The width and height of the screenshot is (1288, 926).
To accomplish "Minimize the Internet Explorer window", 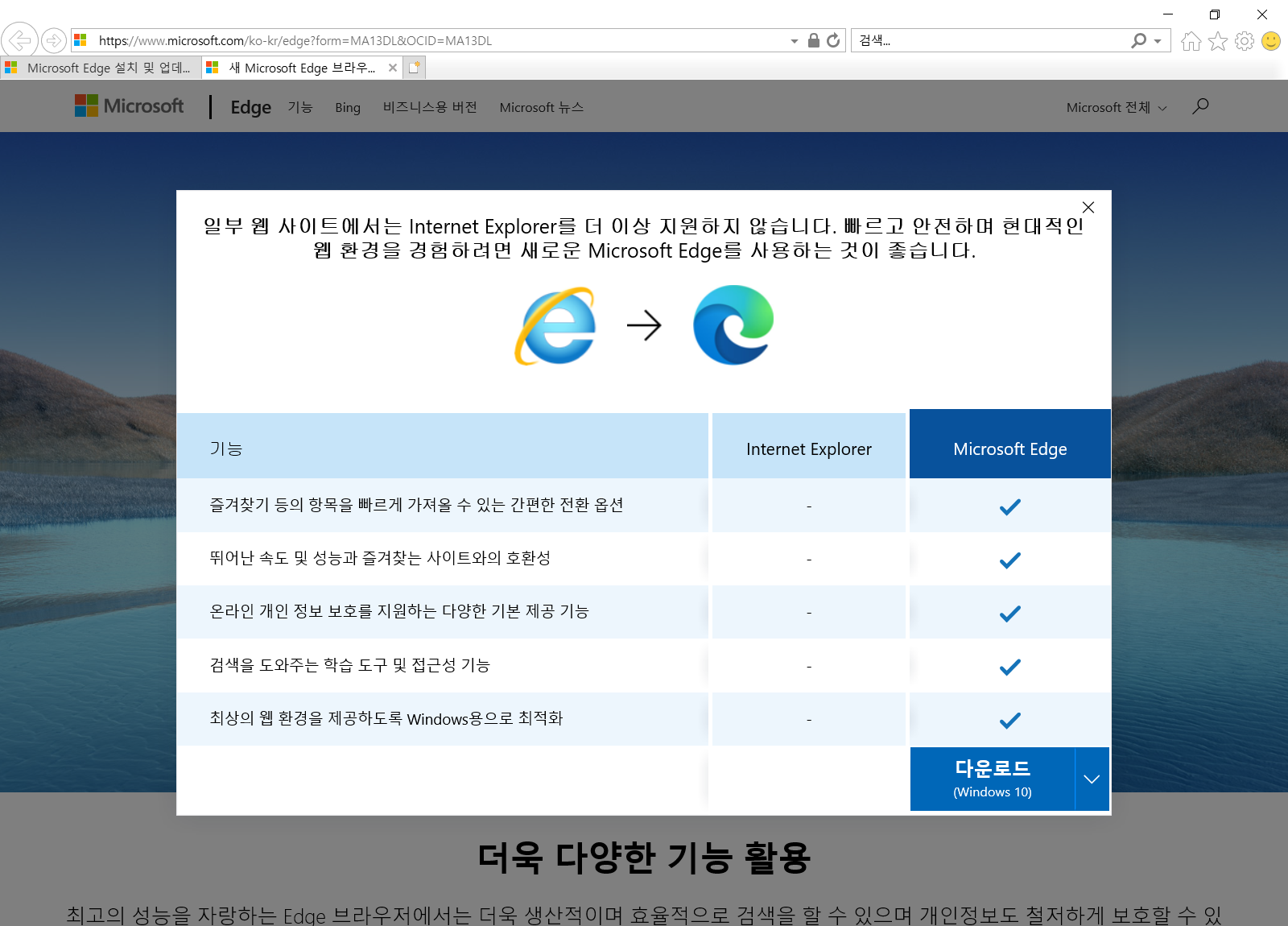I will tap(1168, 14).
